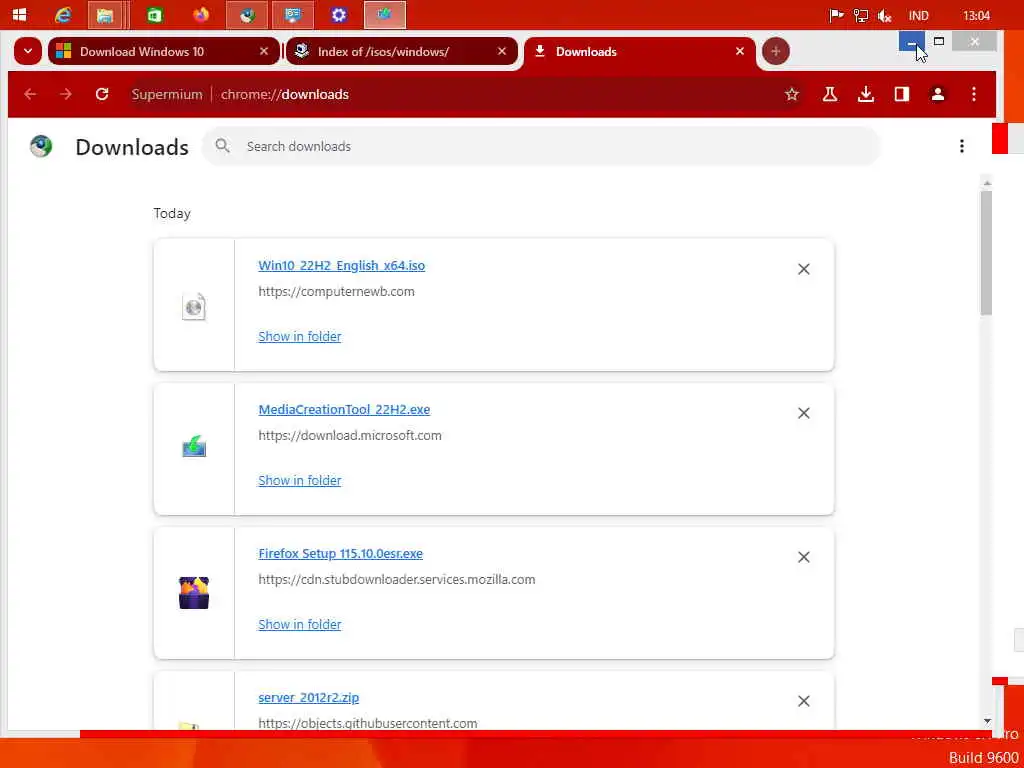1024x768 pixels.
Task: Maximize the browser window
Action: coord(938,41)
